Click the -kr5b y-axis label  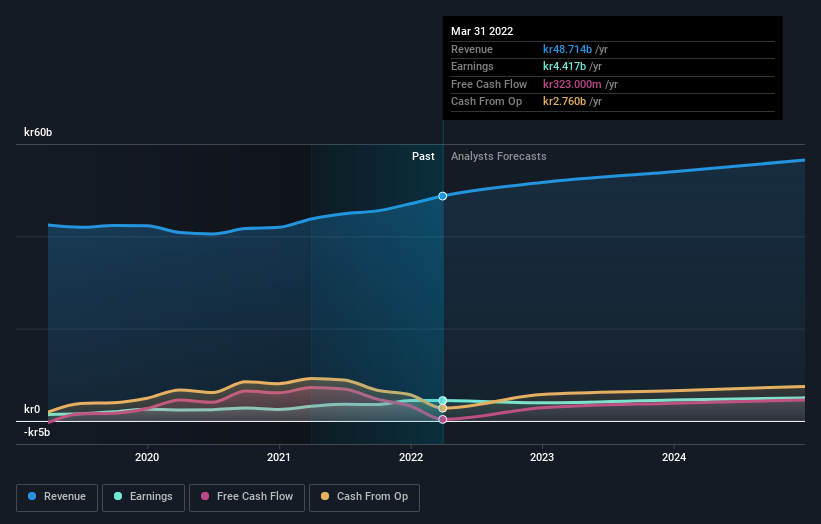coord(37,432)
